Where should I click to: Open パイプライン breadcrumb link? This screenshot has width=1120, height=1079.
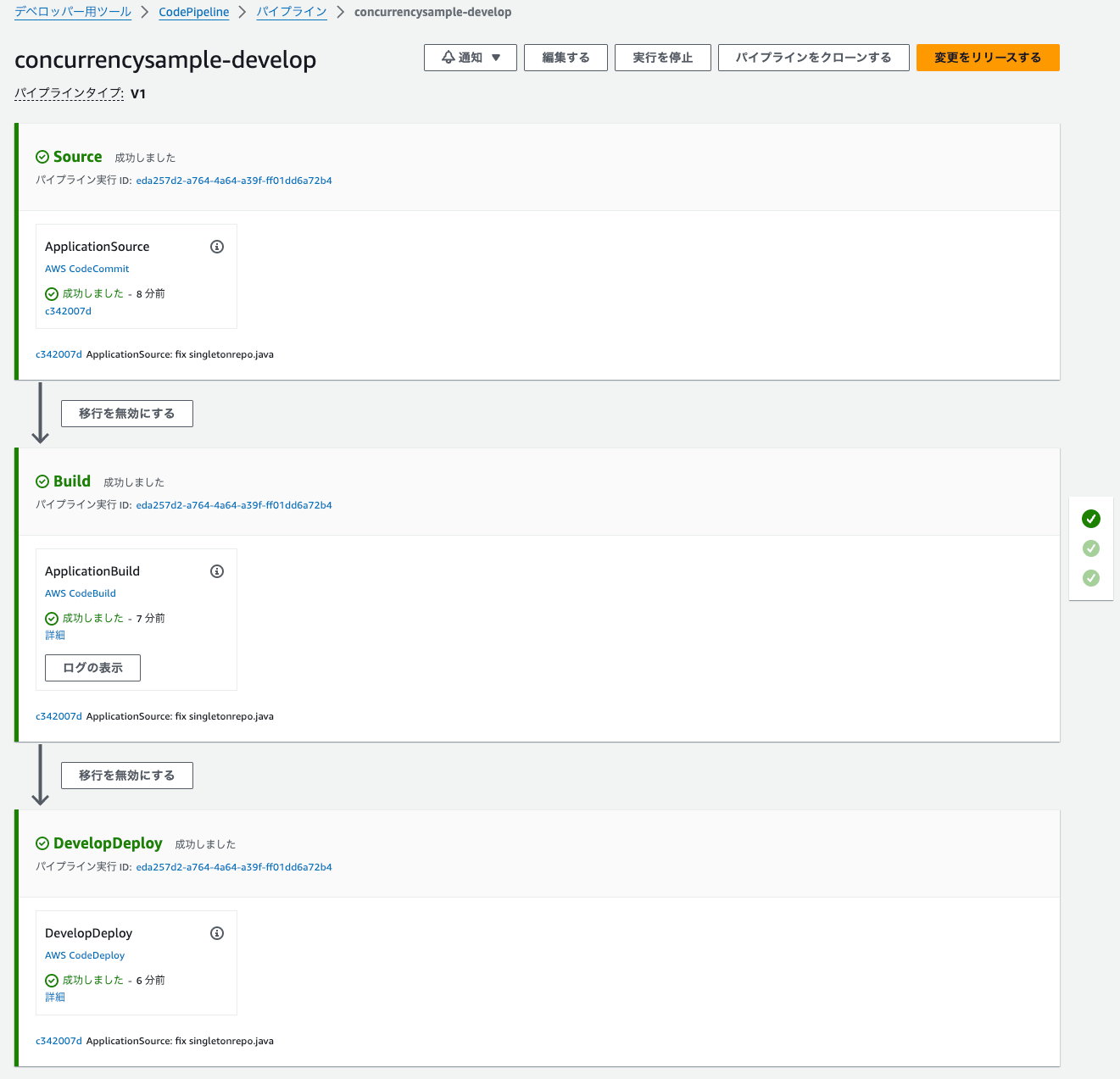[x=292, y=12]
